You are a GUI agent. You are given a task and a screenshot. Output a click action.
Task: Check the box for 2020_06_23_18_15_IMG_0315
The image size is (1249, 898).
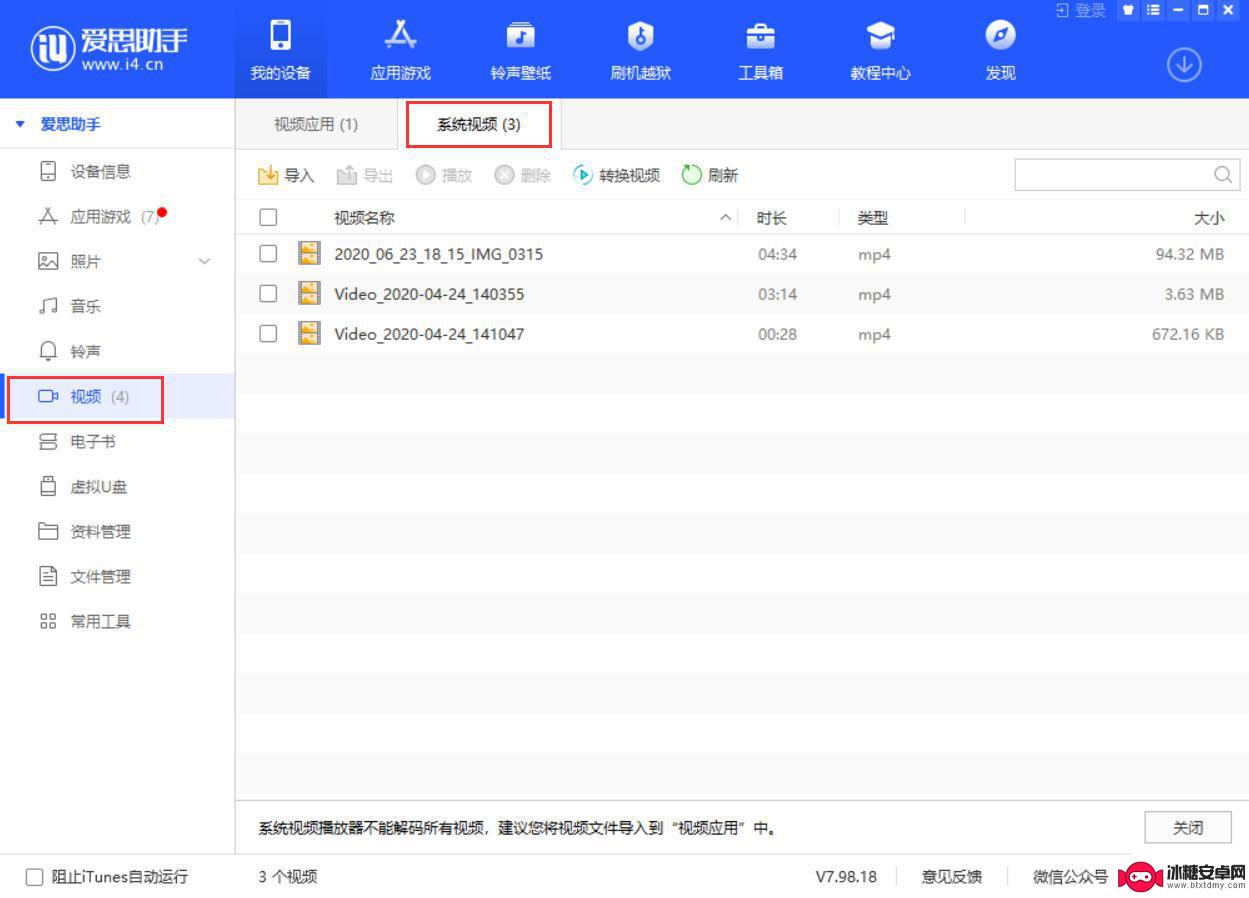coord(268,253)
